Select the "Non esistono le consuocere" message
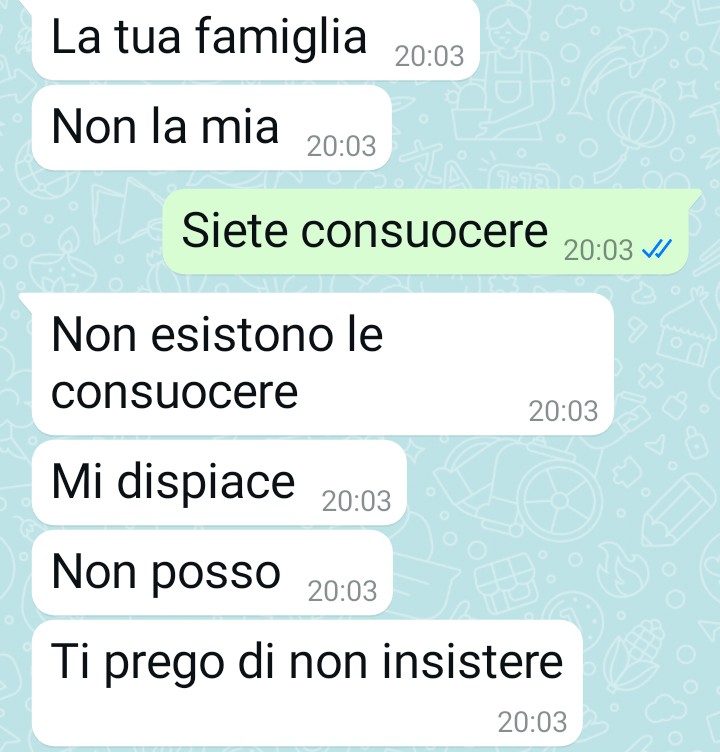Image resolution: width=720 pixels, height=752 pixels. (x=323, y=364)
